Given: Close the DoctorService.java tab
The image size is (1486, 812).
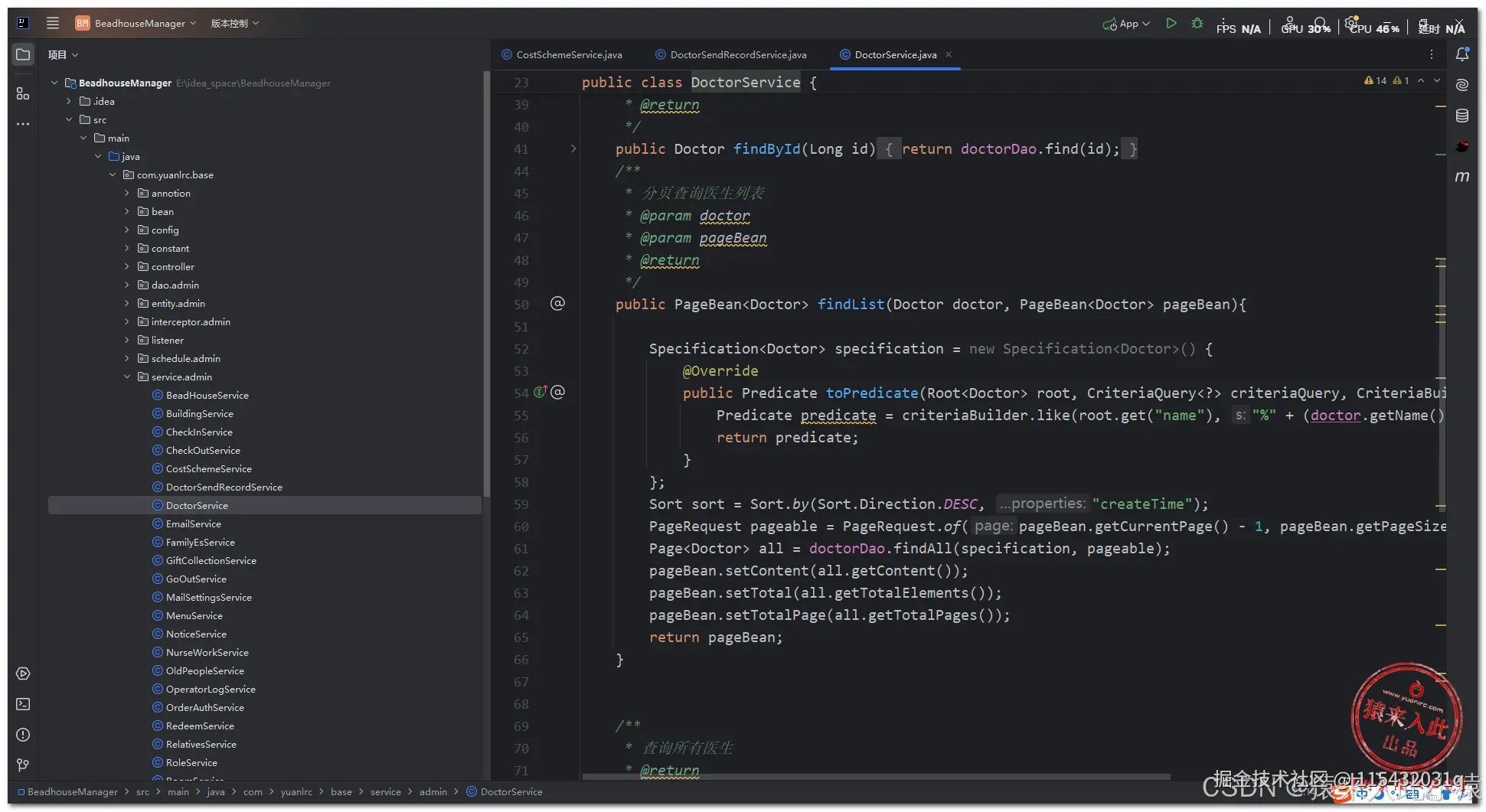Looking at the screenshot, I should pyautogui.click(x=949, y=54).
